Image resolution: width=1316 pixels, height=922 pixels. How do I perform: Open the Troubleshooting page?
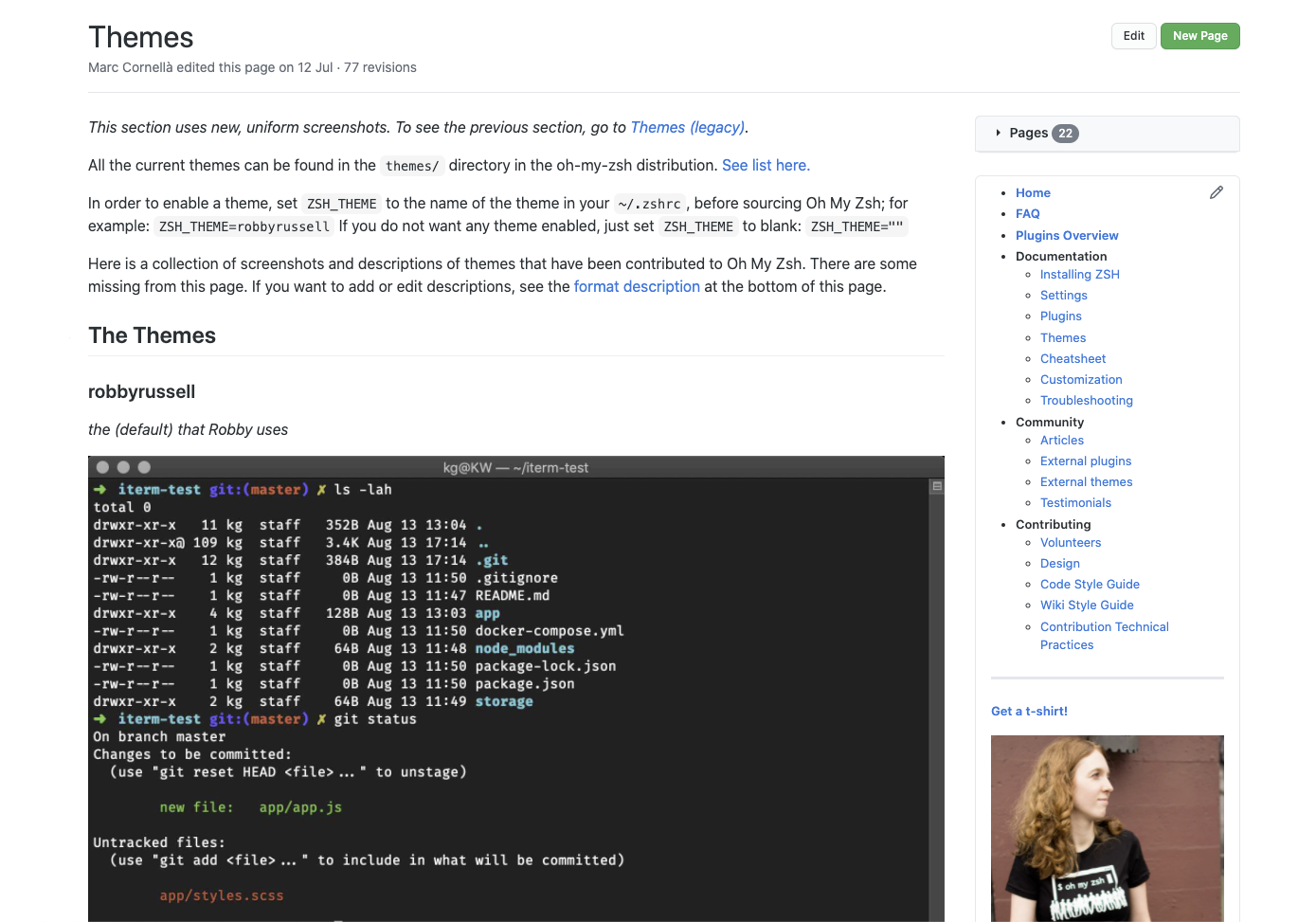[1087, 400]
